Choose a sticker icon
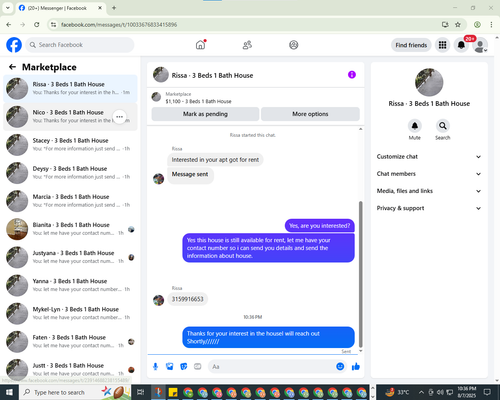This screenshot has height=400, width=500. [184, 367]
